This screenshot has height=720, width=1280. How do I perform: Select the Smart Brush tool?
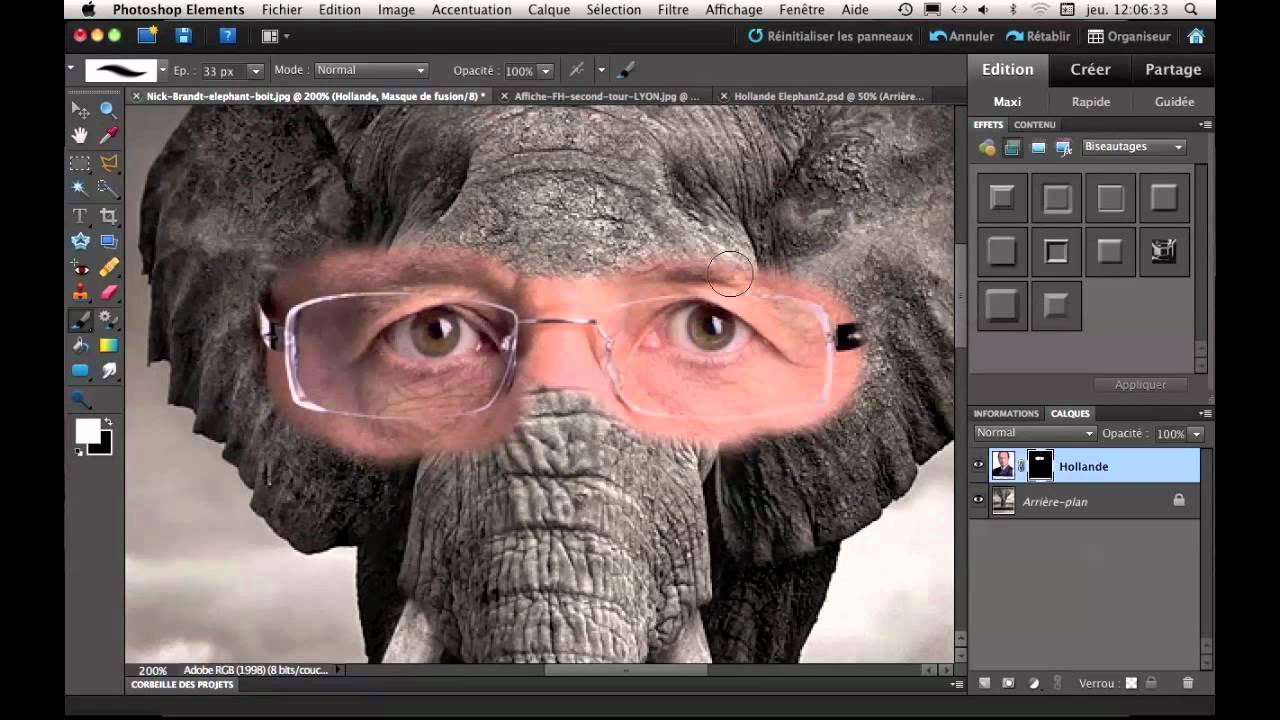108,320
